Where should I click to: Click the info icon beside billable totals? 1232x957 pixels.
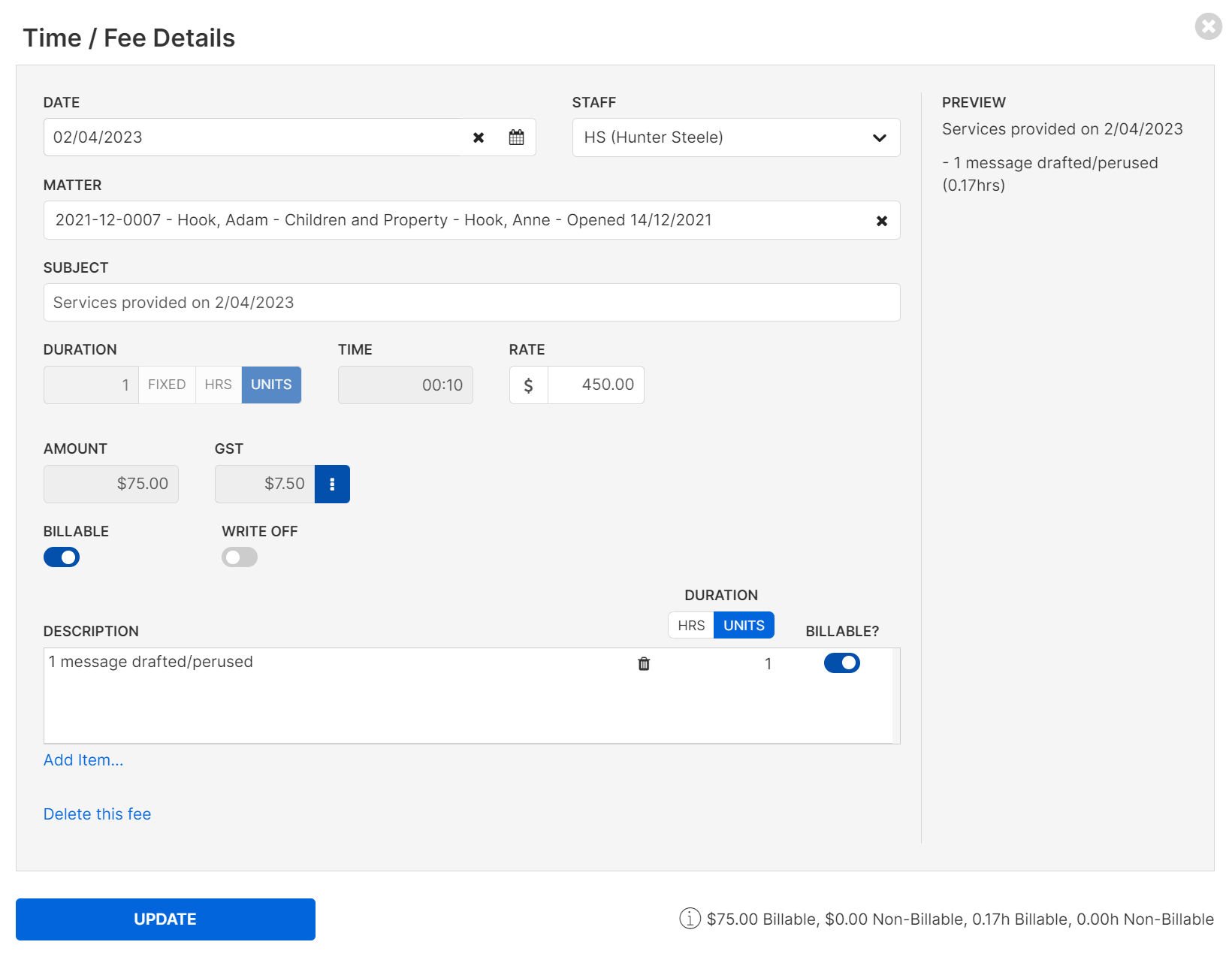click(x=690, y=918)
